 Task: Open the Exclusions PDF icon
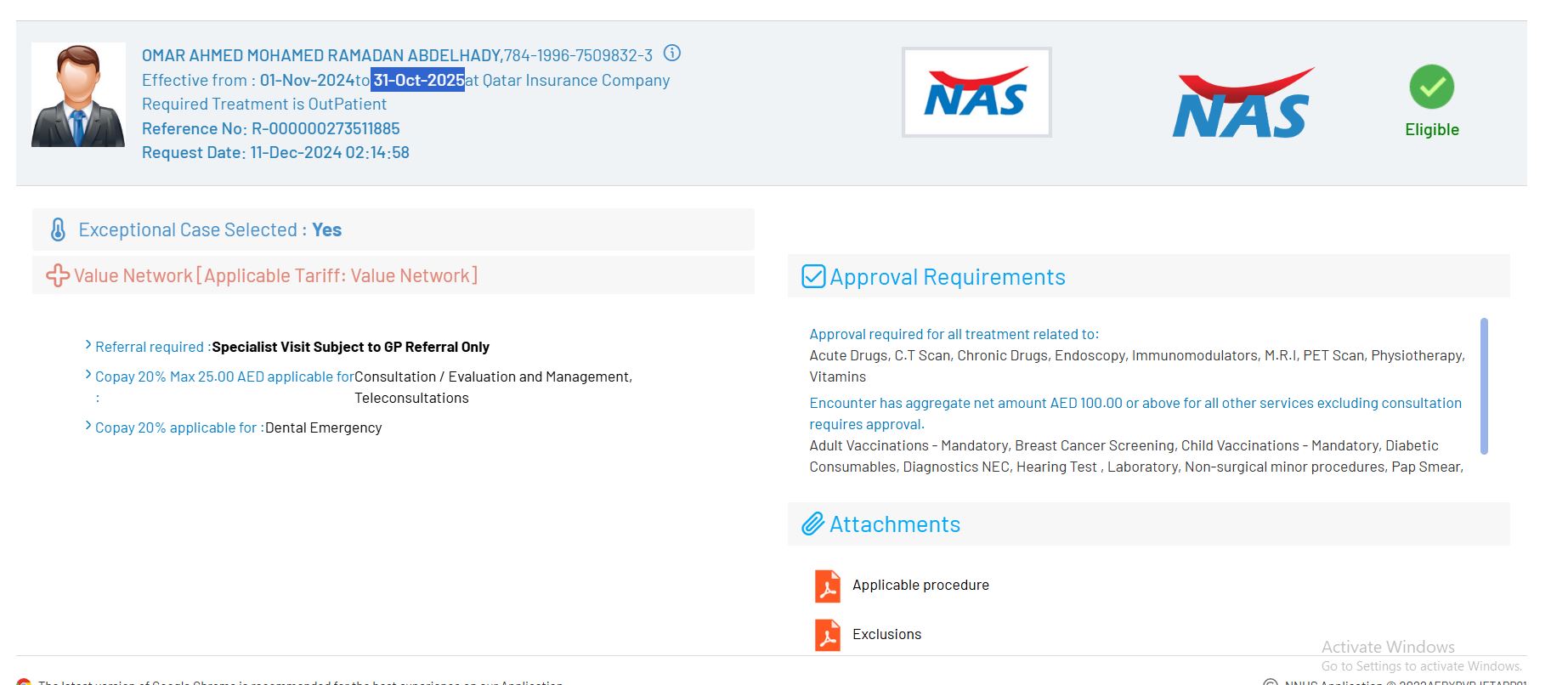pyautogui.click(x=827, y=635)
